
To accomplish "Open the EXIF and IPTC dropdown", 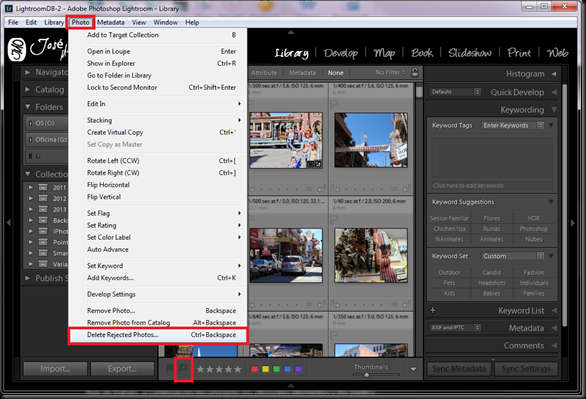I will tap(455, 328).
